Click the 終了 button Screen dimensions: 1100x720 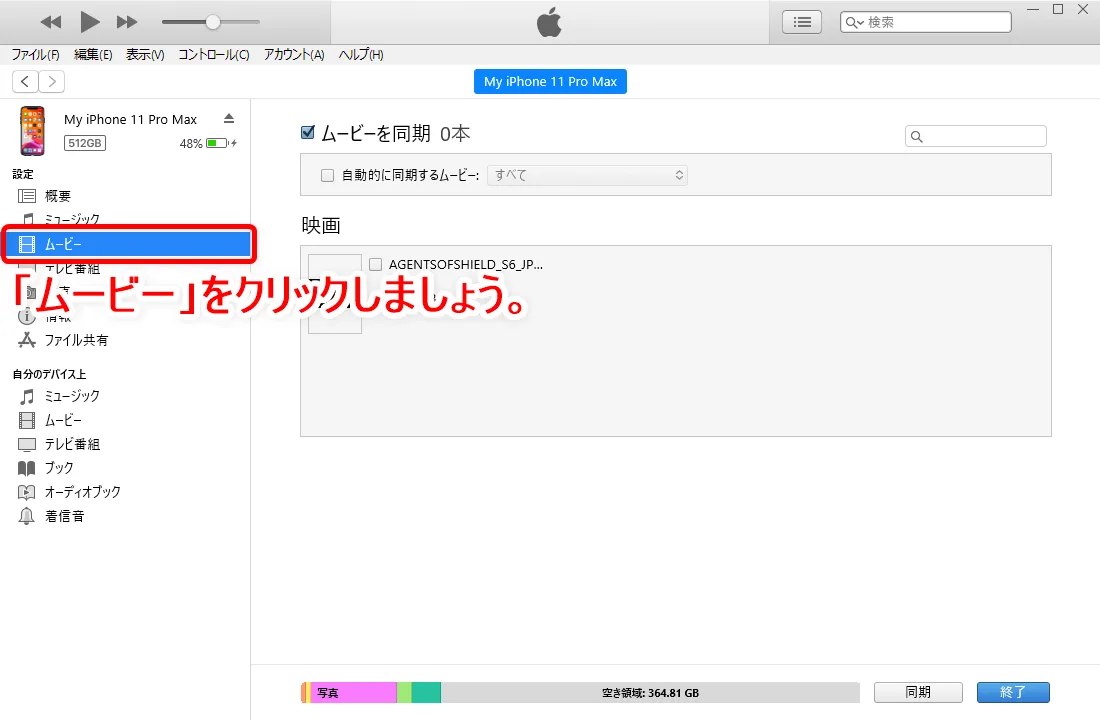(x=1013, y=693)
